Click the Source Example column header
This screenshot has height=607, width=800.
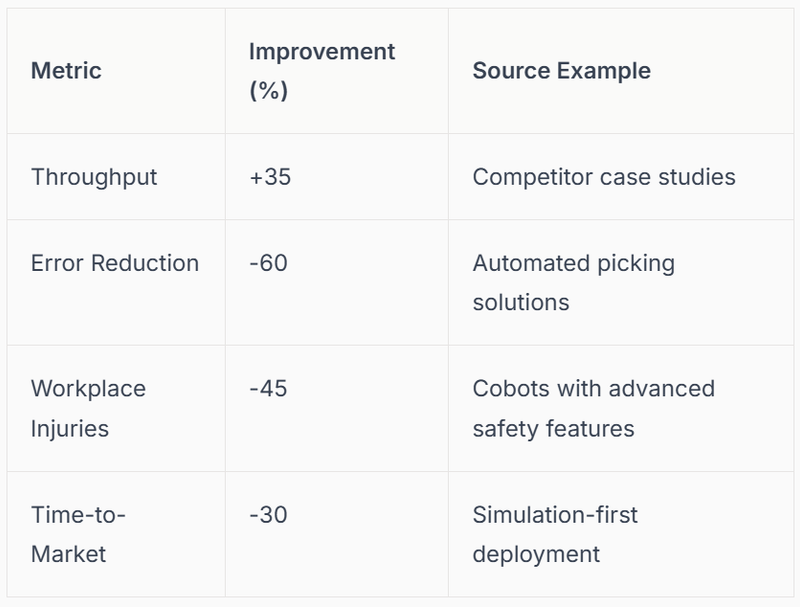pos(561,71)
